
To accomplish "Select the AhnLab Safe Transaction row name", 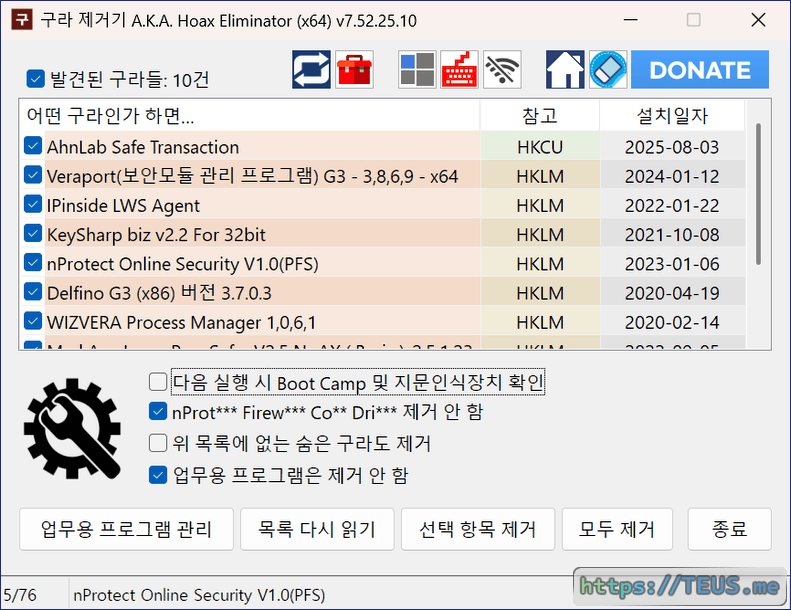I will pos(143,147).
